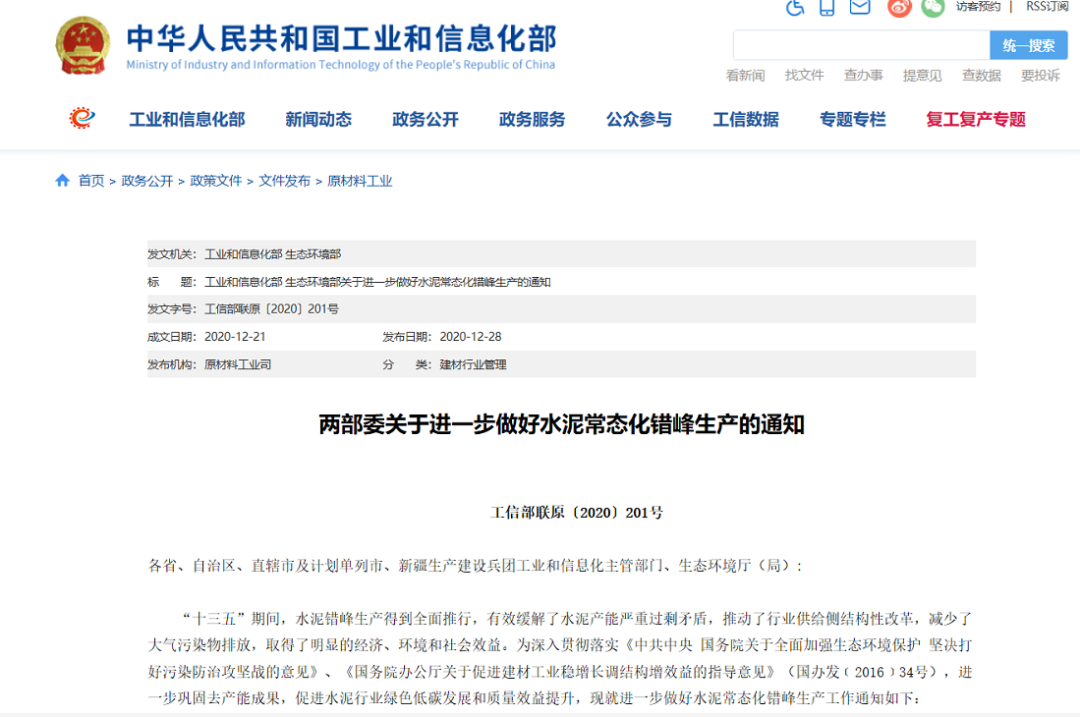Click the accessibility wheelchair icon
The image size is (1080, 717).
[795, 7]
